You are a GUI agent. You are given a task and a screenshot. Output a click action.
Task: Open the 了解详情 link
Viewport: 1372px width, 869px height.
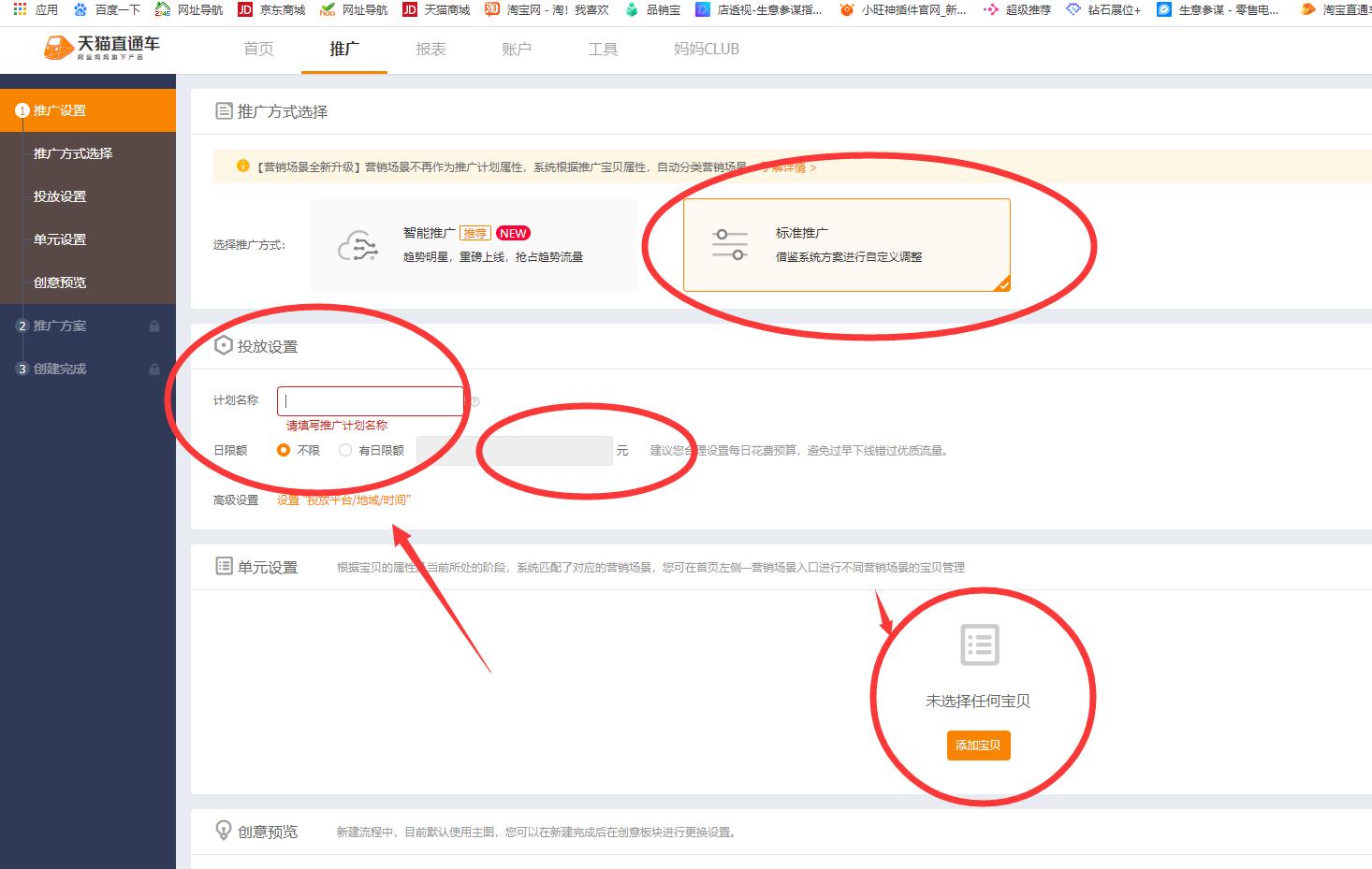(x=784, y=167)
